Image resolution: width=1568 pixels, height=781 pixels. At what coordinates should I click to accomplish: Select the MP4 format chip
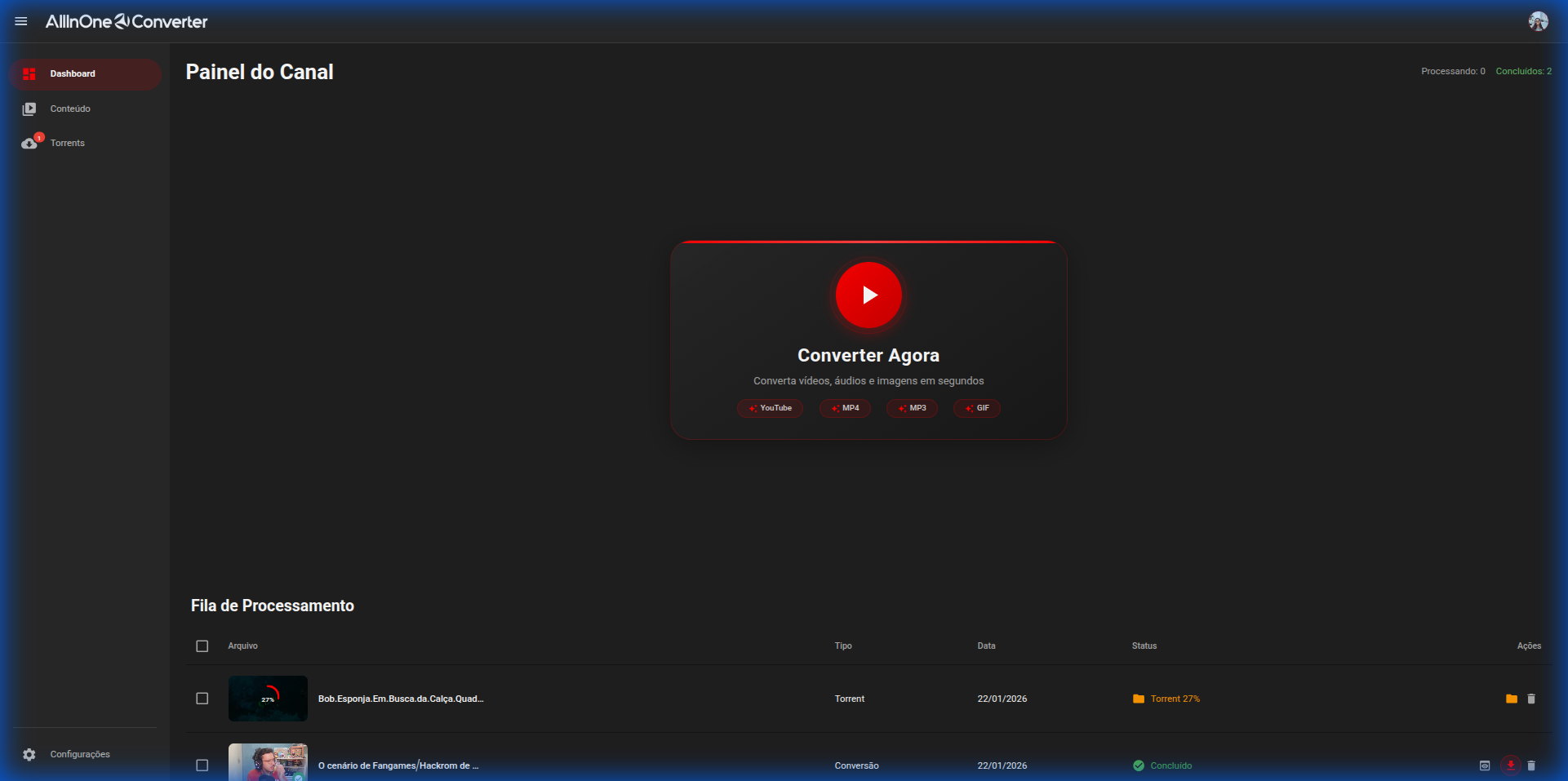(x=845, y=408)
